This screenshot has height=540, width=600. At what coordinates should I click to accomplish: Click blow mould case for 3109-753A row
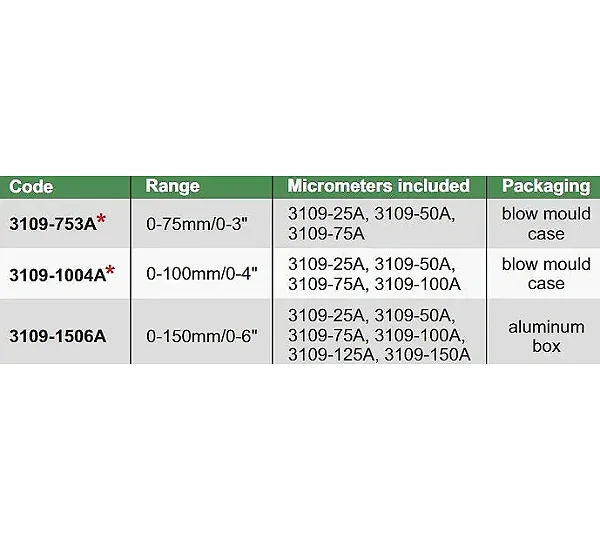pos(546,224)
